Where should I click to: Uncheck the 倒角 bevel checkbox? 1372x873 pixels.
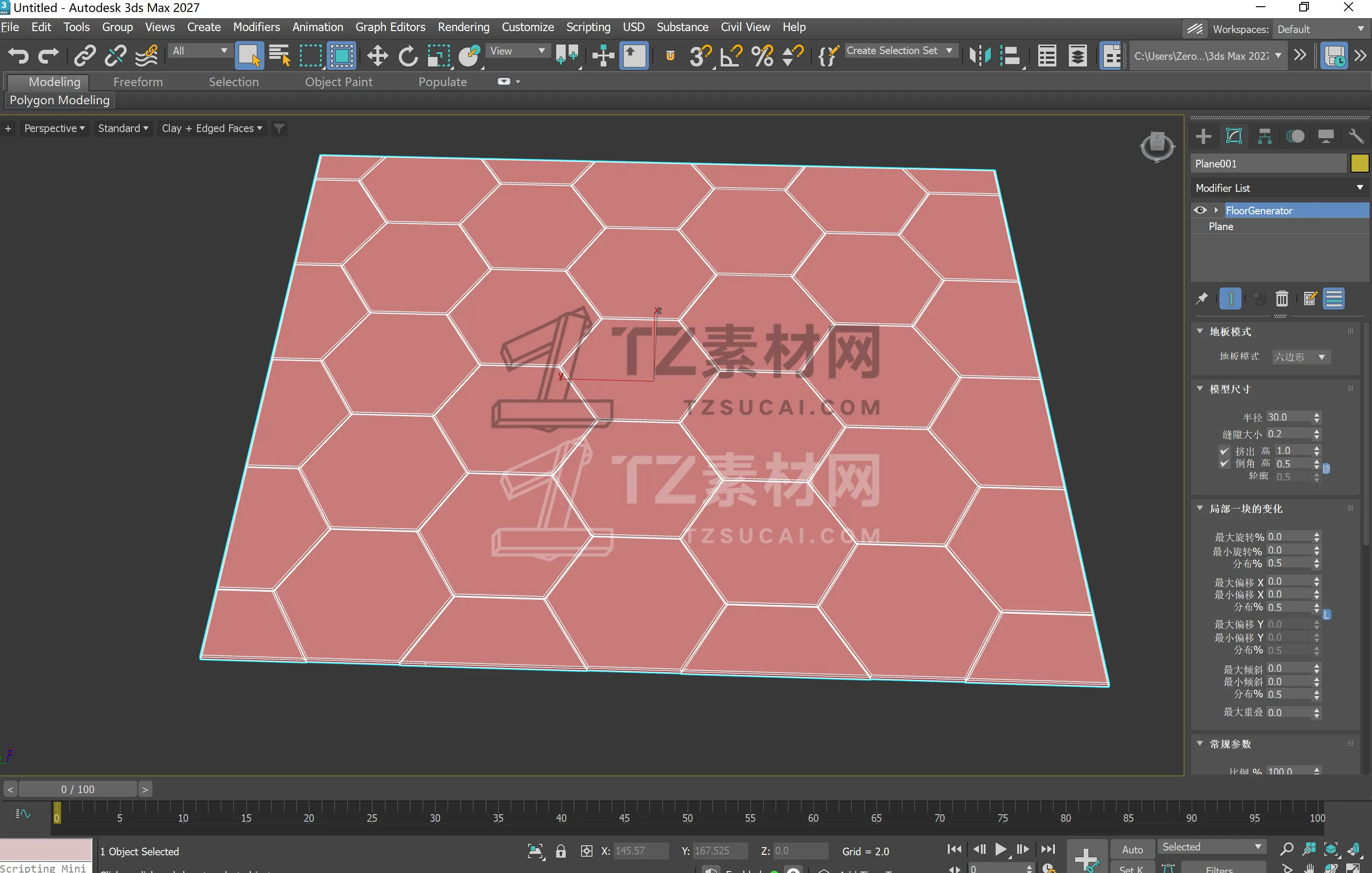[x=1224, y=464]
